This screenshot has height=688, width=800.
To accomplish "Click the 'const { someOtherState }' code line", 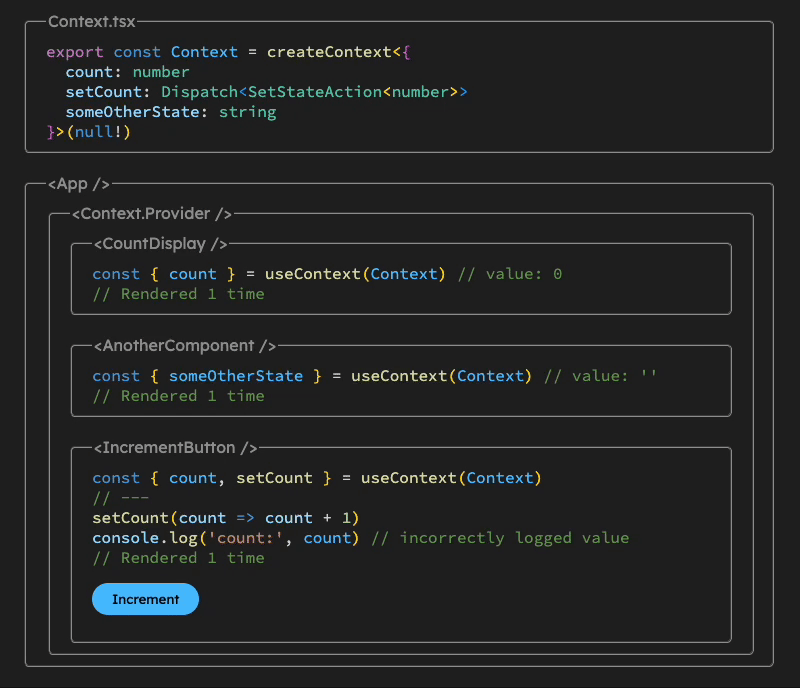I will (312, 376).
